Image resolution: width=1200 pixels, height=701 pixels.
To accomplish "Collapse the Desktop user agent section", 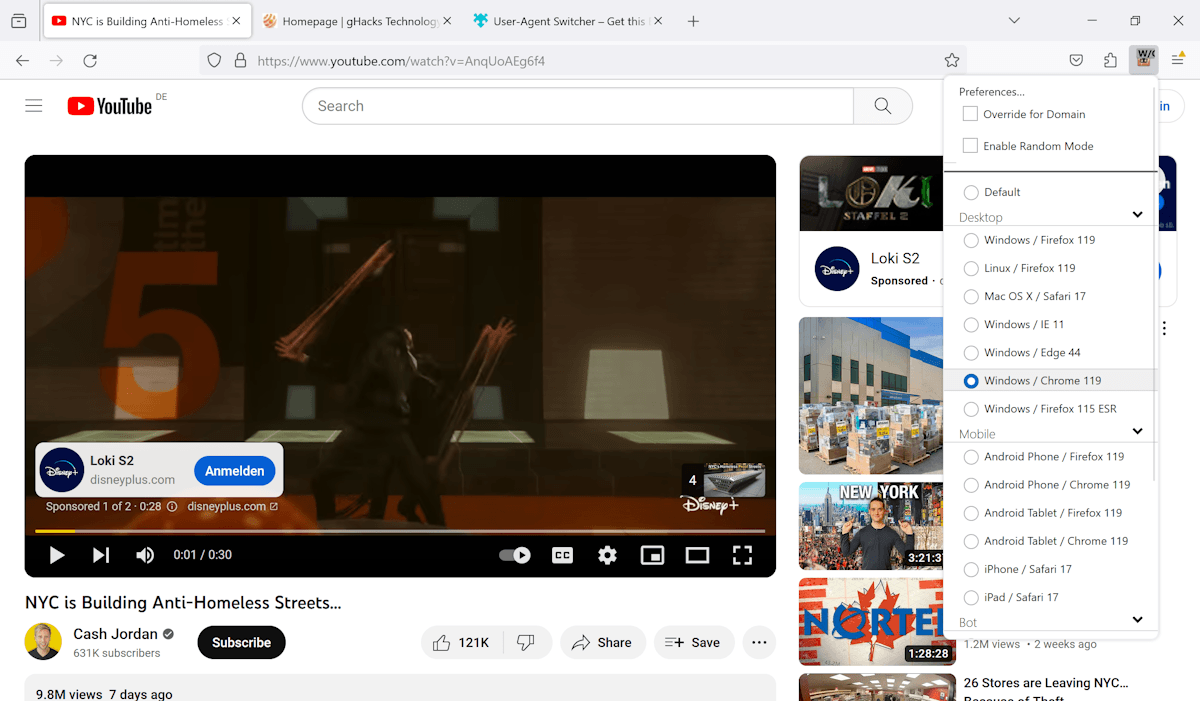I will (1137, 215).
